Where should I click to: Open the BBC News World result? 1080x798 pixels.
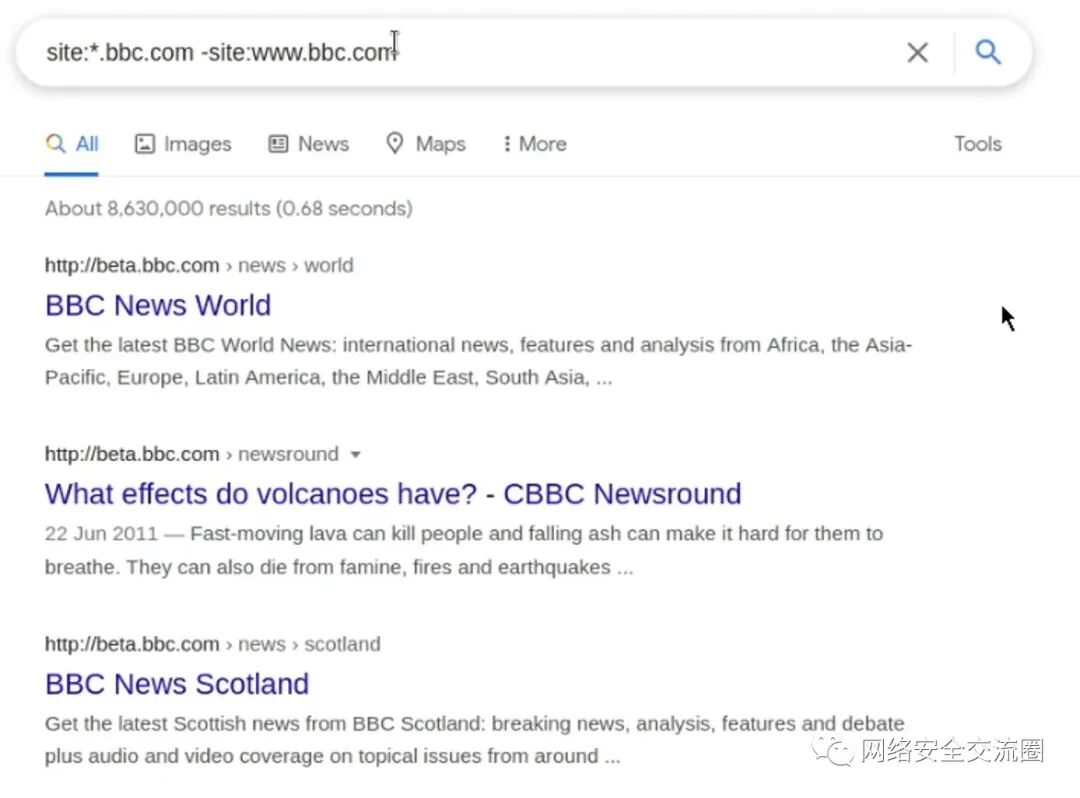158,306
